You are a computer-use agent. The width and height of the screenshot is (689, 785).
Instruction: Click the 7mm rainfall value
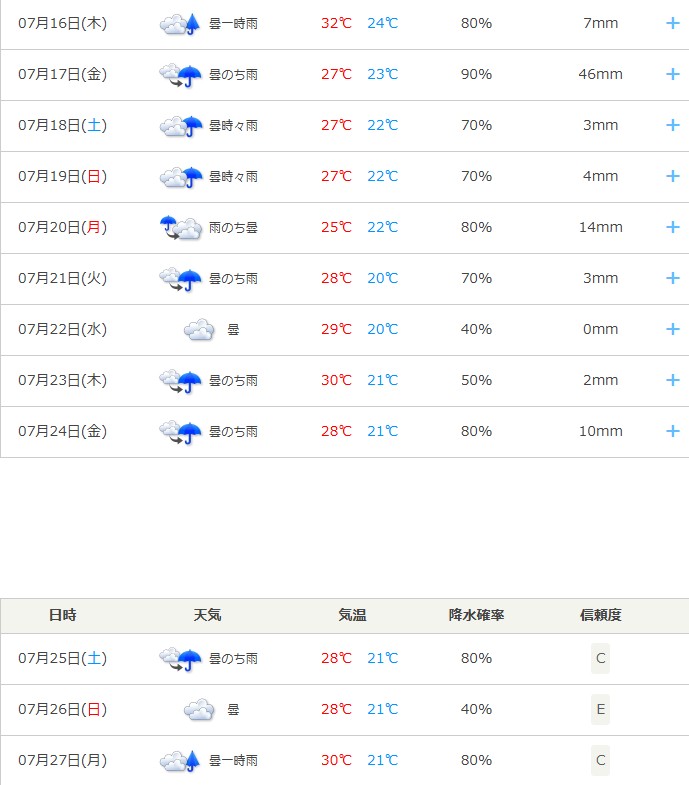(600, 23)
